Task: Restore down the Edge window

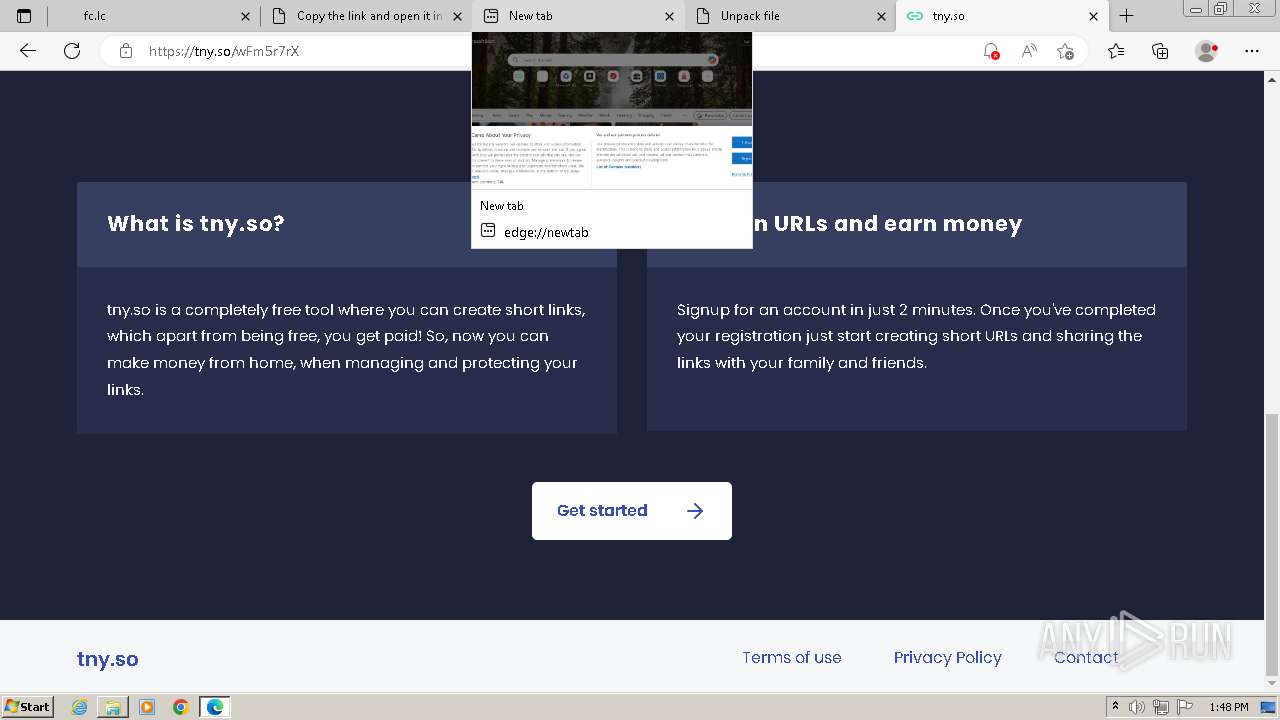Action: [x=1220, y=9]
